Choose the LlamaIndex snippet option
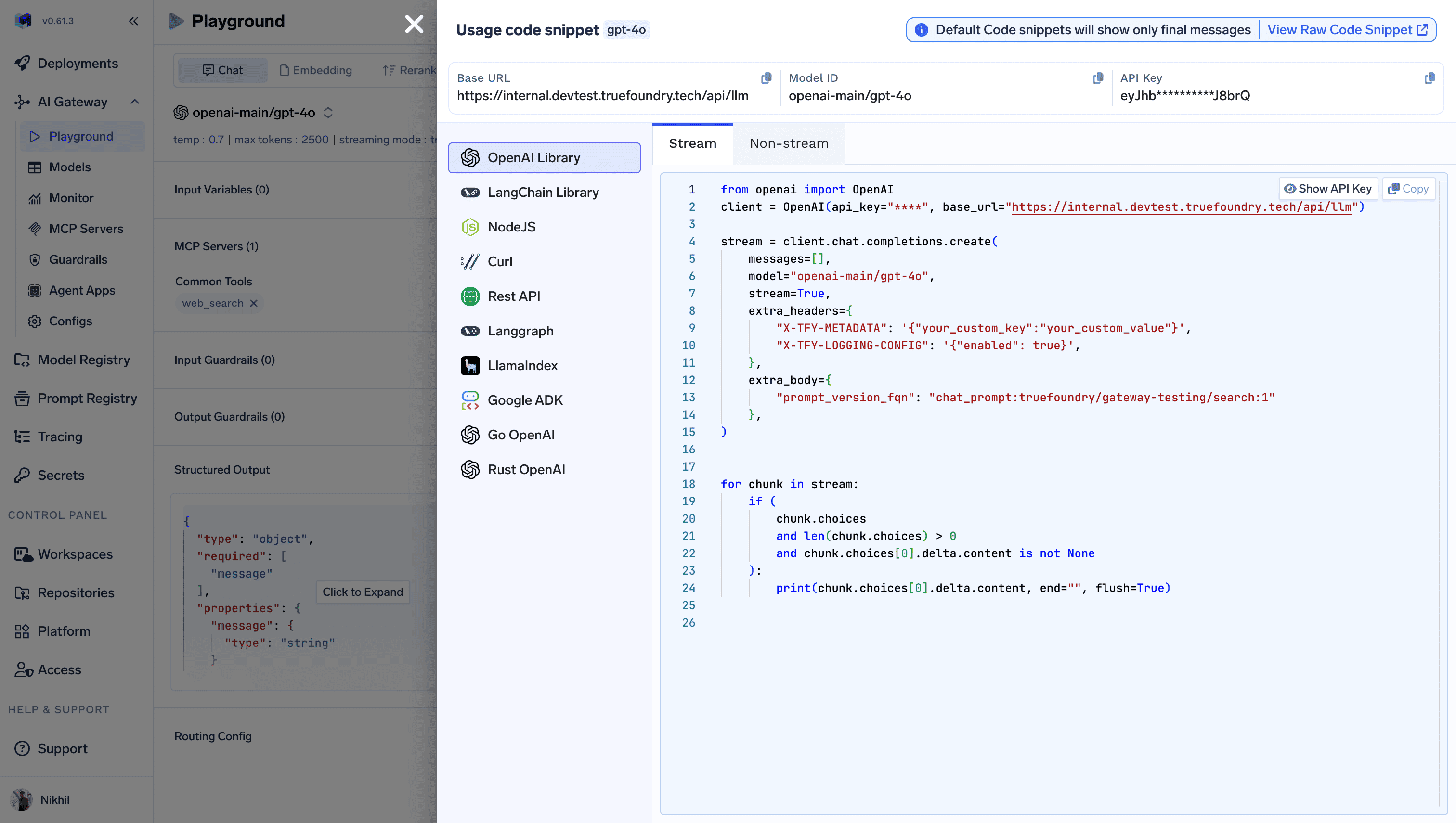Viewport: 1456px width, 823px height. tap(522, 366)
